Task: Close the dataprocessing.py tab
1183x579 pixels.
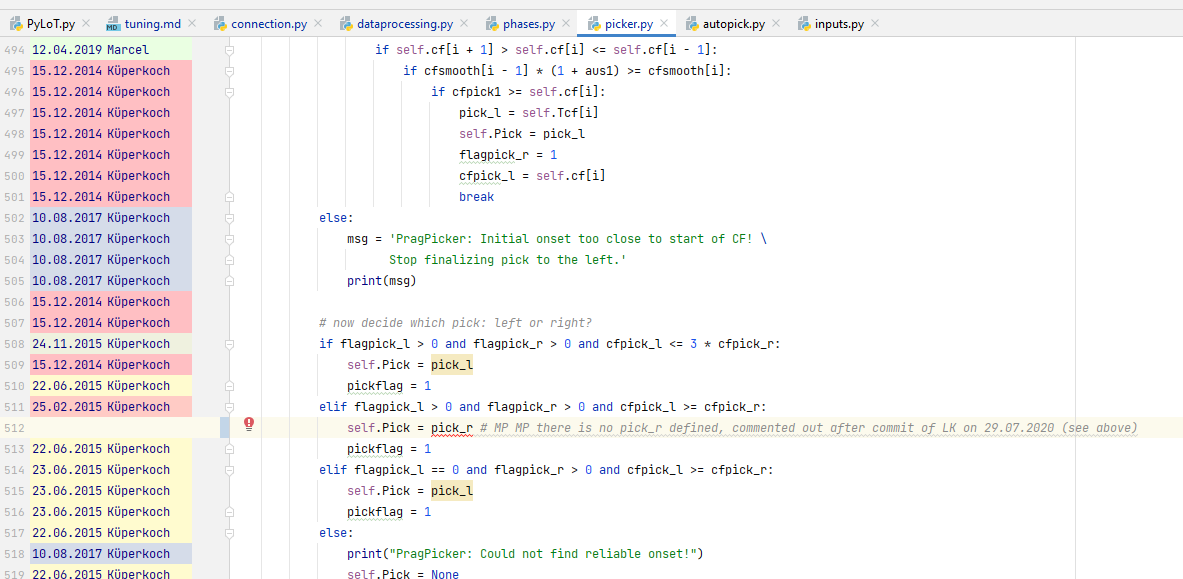Action: 464,24
